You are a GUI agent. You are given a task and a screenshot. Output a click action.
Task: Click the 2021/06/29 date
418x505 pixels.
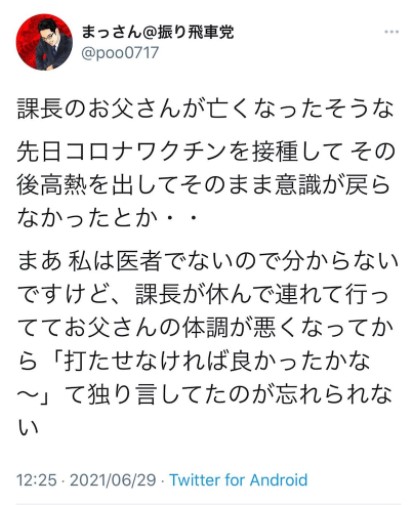click(x=113, y=480)
